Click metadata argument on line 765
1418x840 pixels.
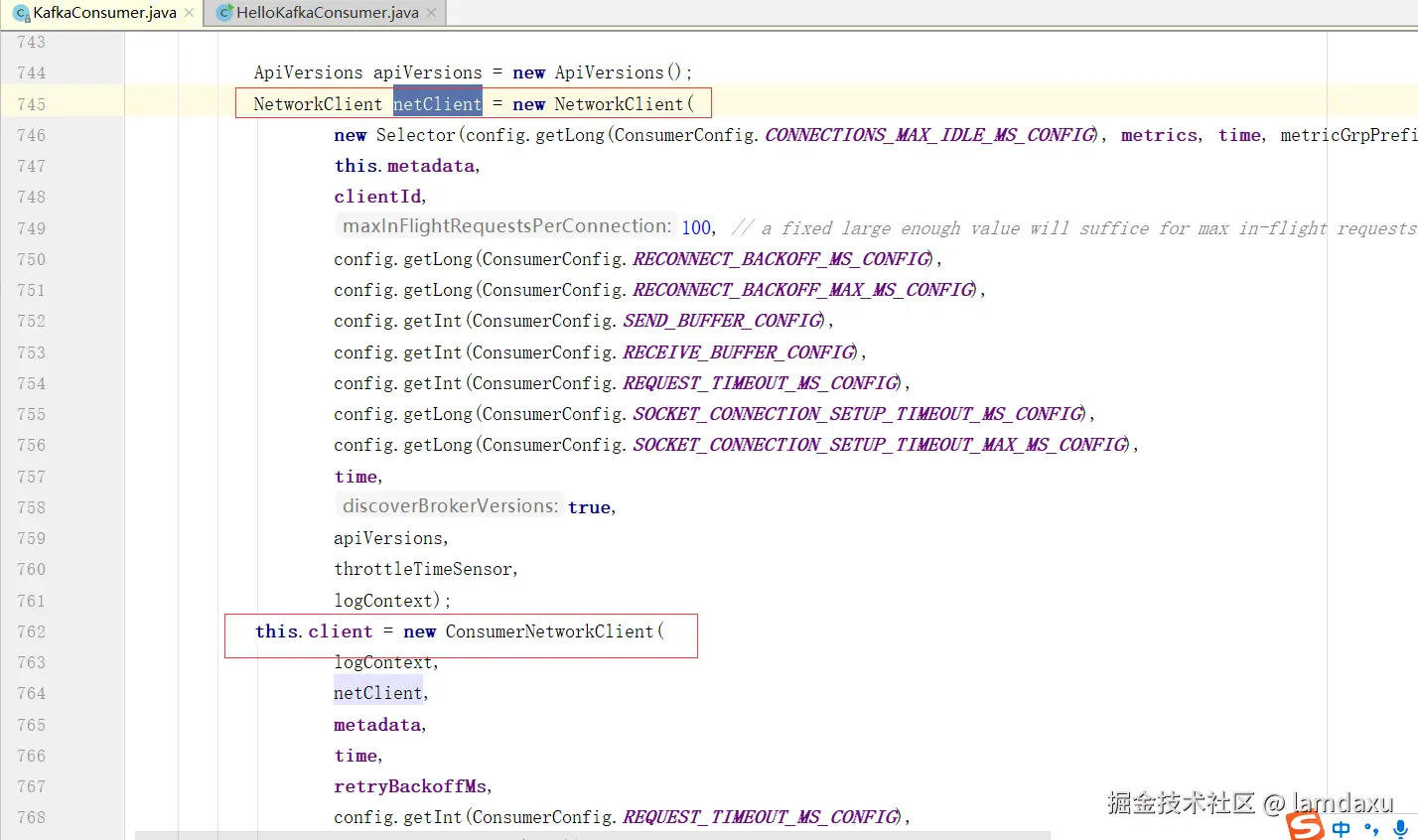pos(377,725)
